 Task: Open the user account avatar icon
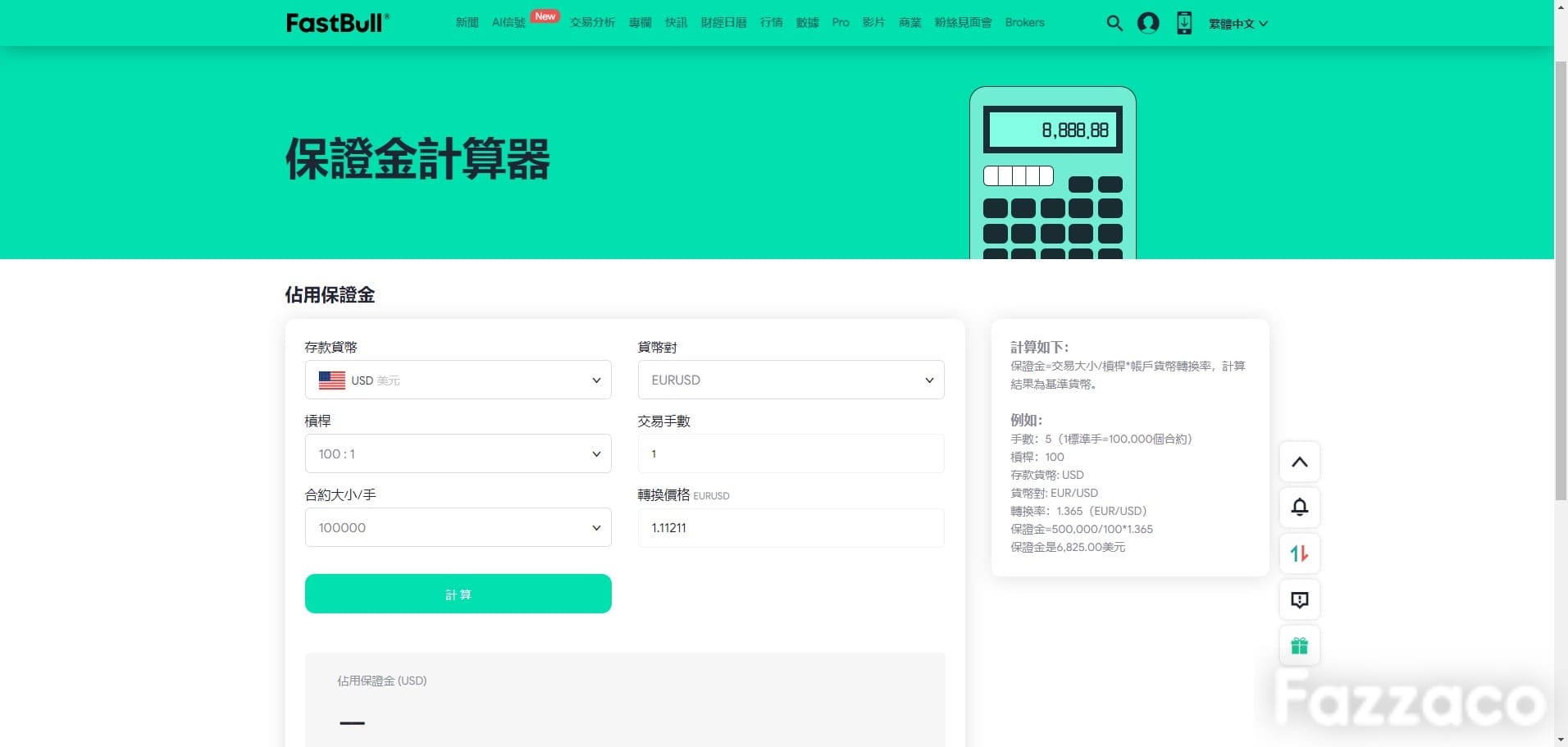[x=1148, y=23]
